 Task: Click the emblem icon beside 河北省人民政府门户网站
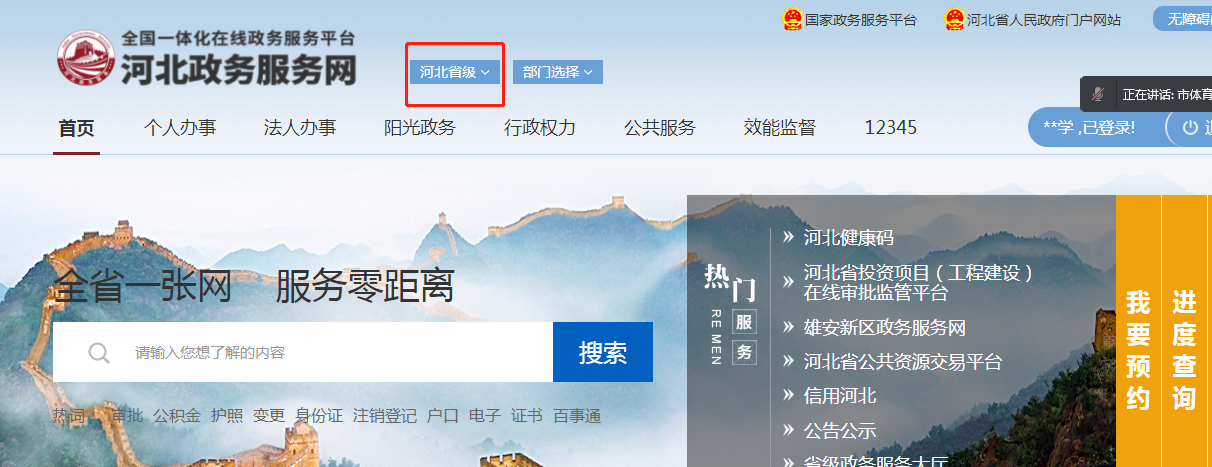954,20
